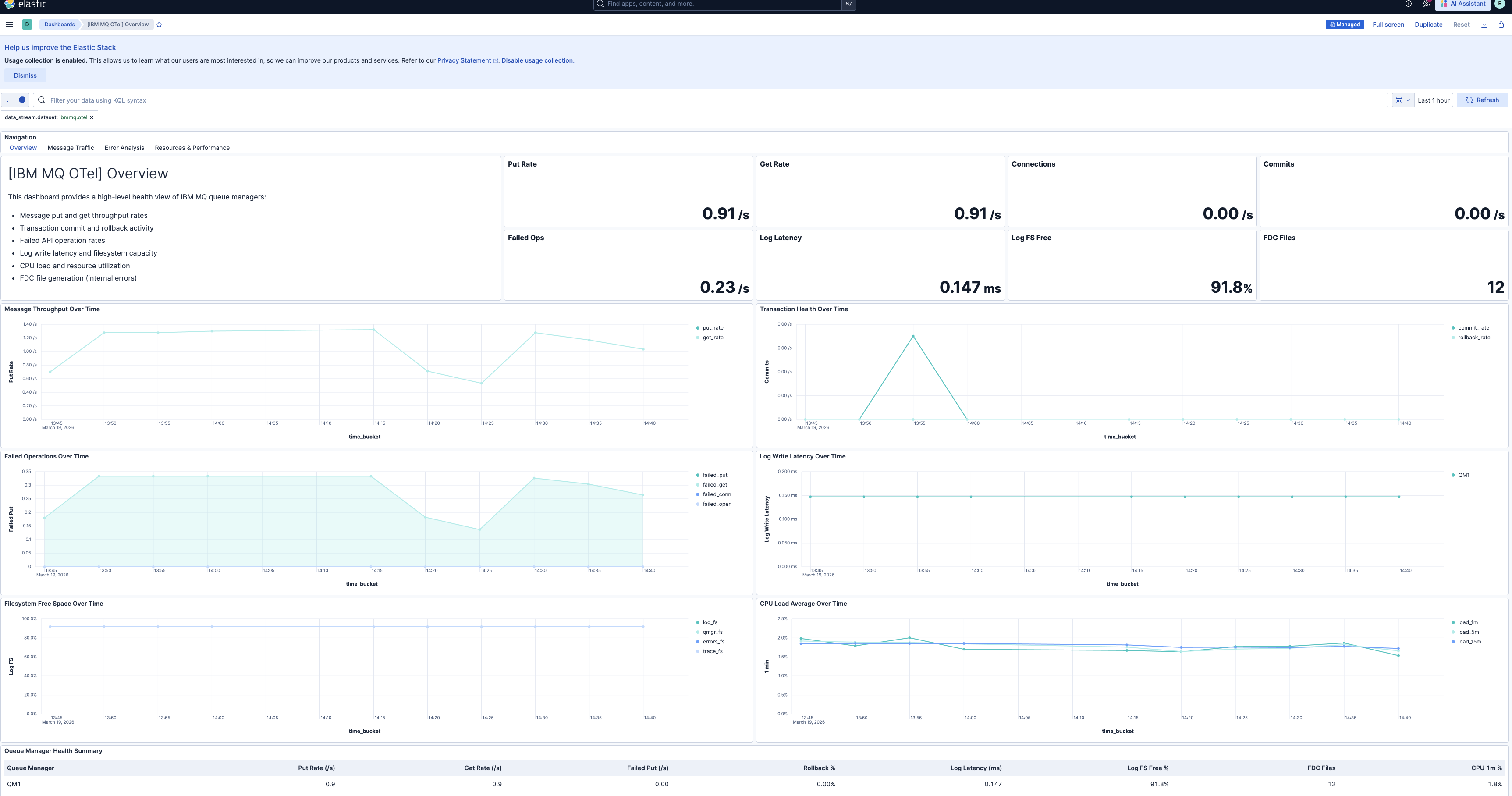The height and width of the screenshot is (796, 1512).
Task: Click the share icon next to download
Action: pyautogui.click(x=1501, y=24)
